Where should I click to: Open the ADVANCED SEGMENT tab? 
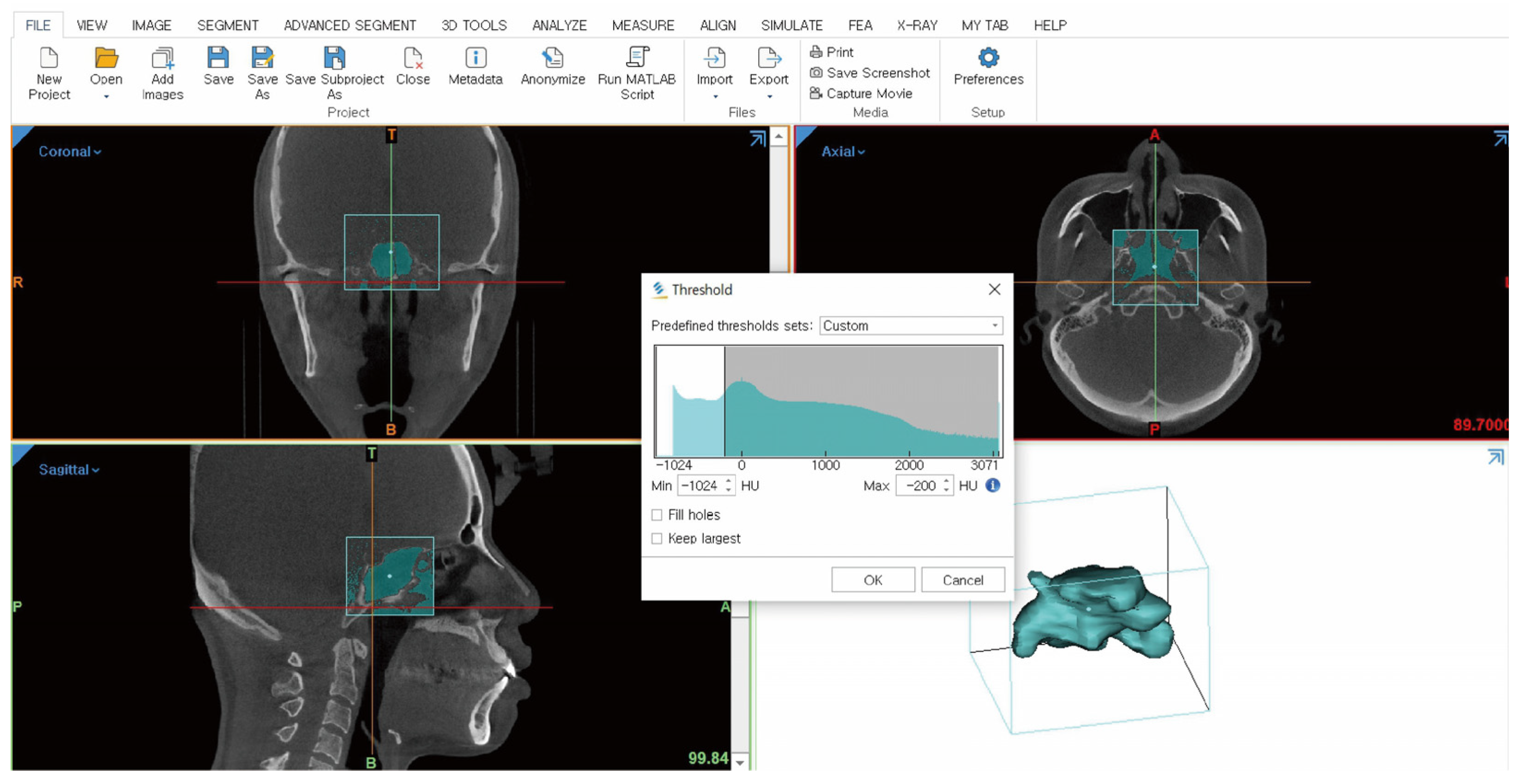click(x=350, y=25)
